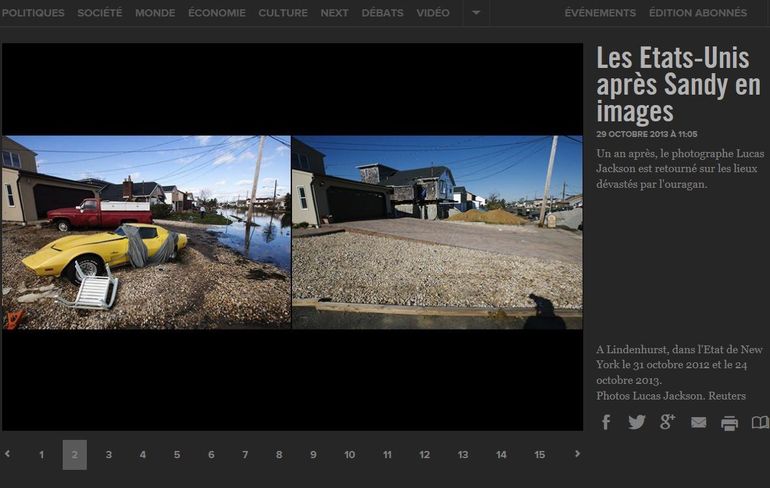Select slide number 1 in pagination
Image resolution: width=770 pixels, height=488 pixels.
click(41, 455)
